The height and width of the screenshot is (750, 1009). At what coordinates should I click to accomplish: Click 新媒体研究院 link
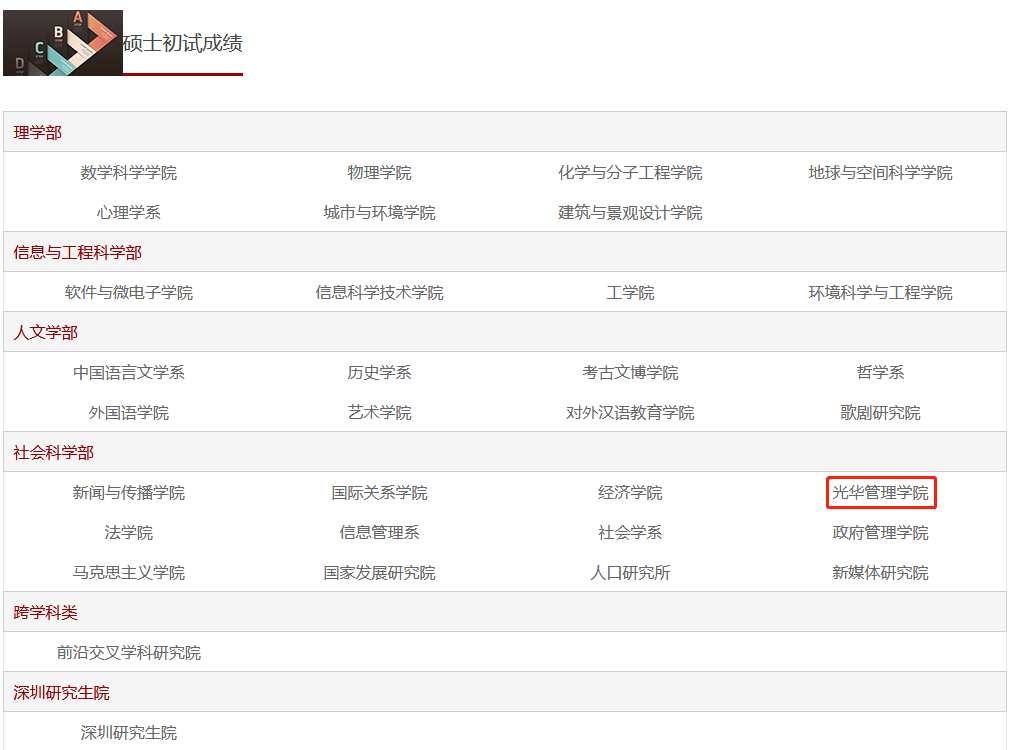pyautogui.click(x=880, y=573)
